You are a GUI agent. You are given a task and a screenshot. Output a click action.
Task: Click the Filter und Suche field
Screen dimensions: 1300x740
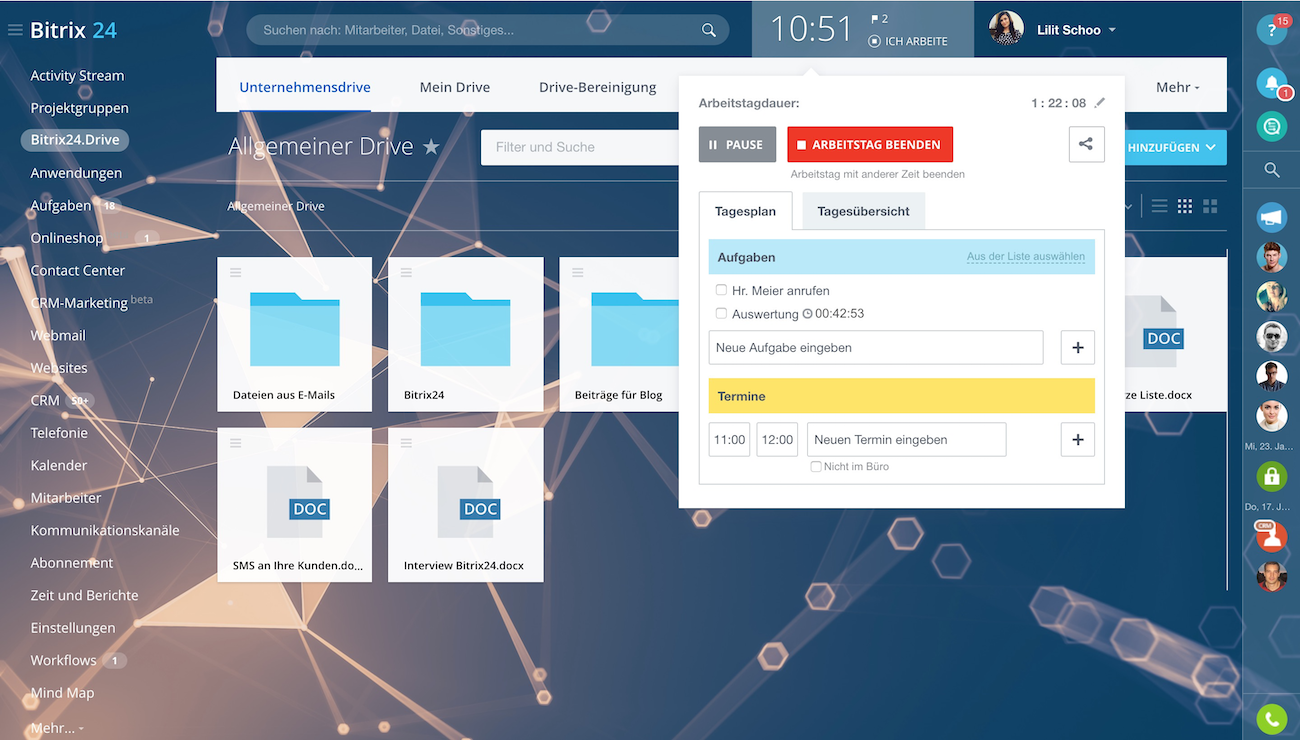(580, 147)
